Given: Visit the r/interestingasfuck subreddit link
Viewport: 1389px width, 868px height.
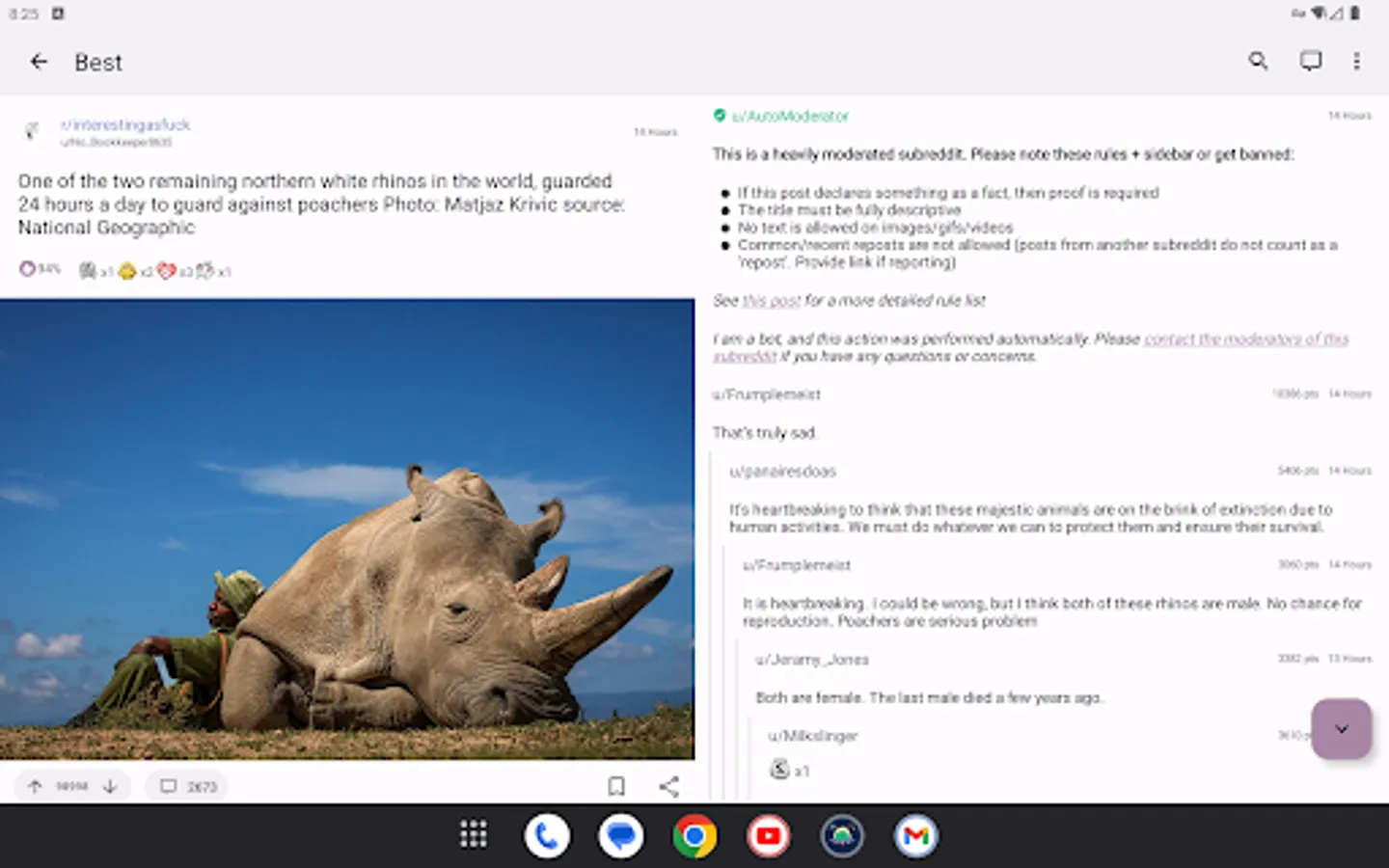Looking at the screenshot, I should (125, 124).
